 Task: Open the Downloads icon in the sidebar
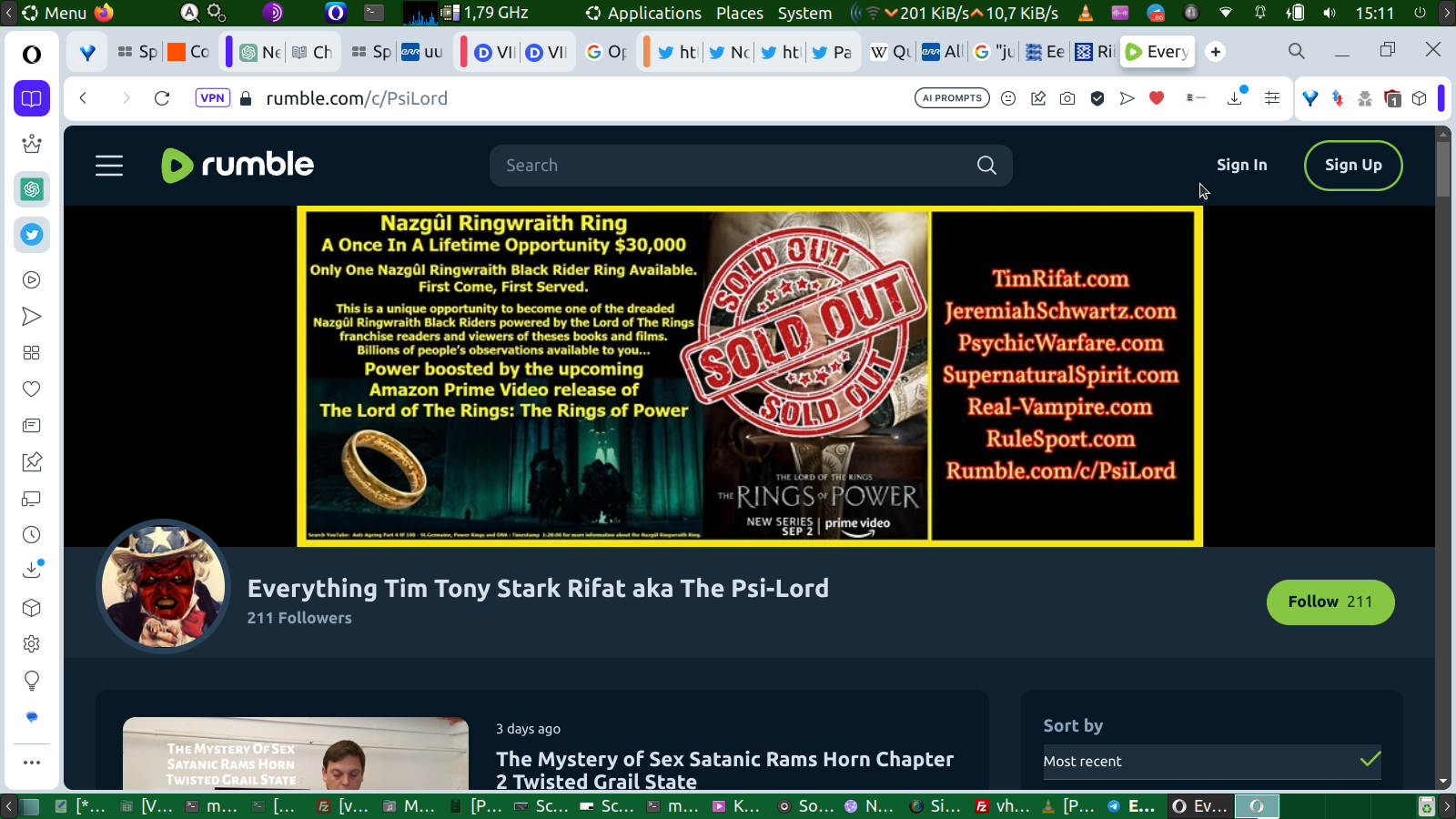point(32,570)
